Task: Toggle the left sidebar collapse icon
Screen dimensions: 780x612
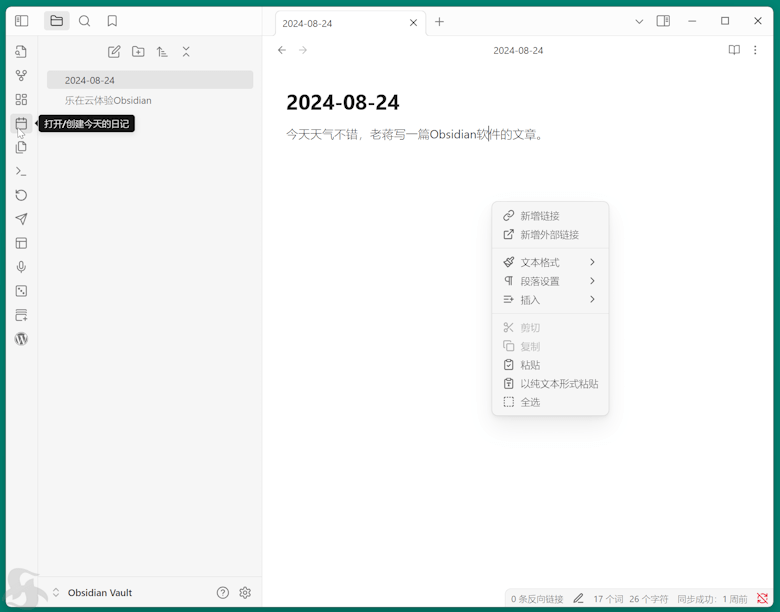Action: (21, 21)
